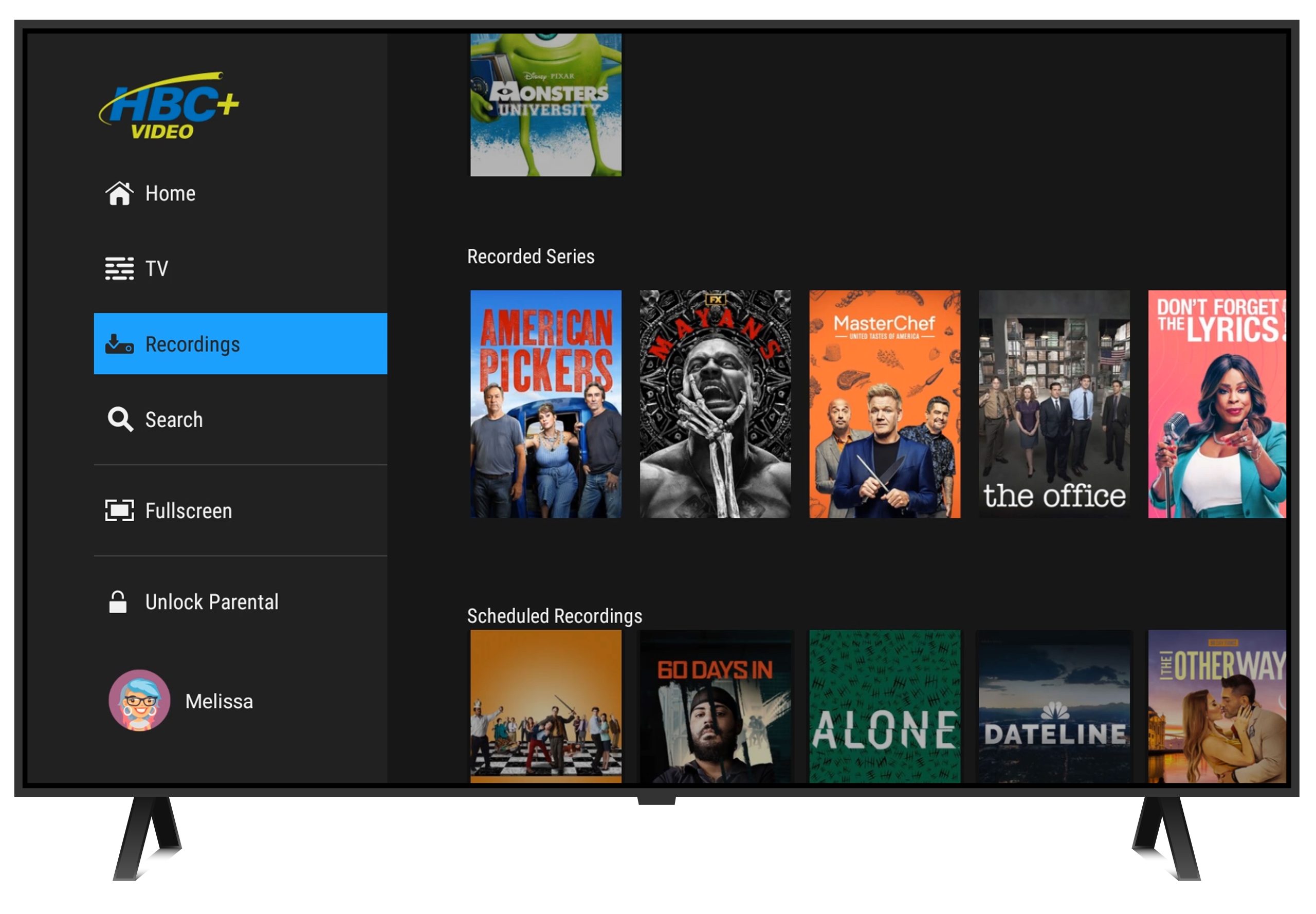This screenshot has width=1316, height=914.
Task: Go to Home menu label
Action: pos(170,194)
